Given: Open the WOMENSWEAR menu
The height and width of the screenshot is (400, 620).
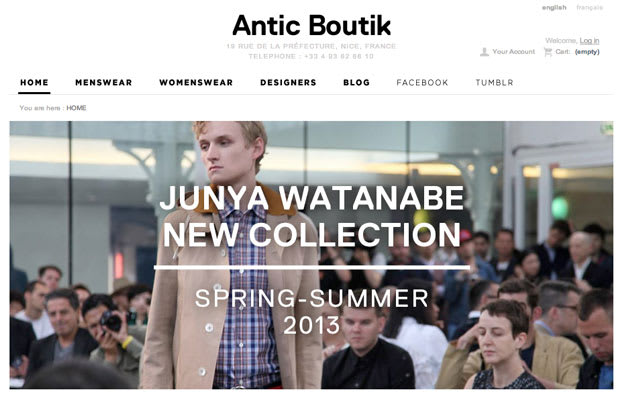Looking at the screenshot, I should pyautogui.click(x=196, y=83).
